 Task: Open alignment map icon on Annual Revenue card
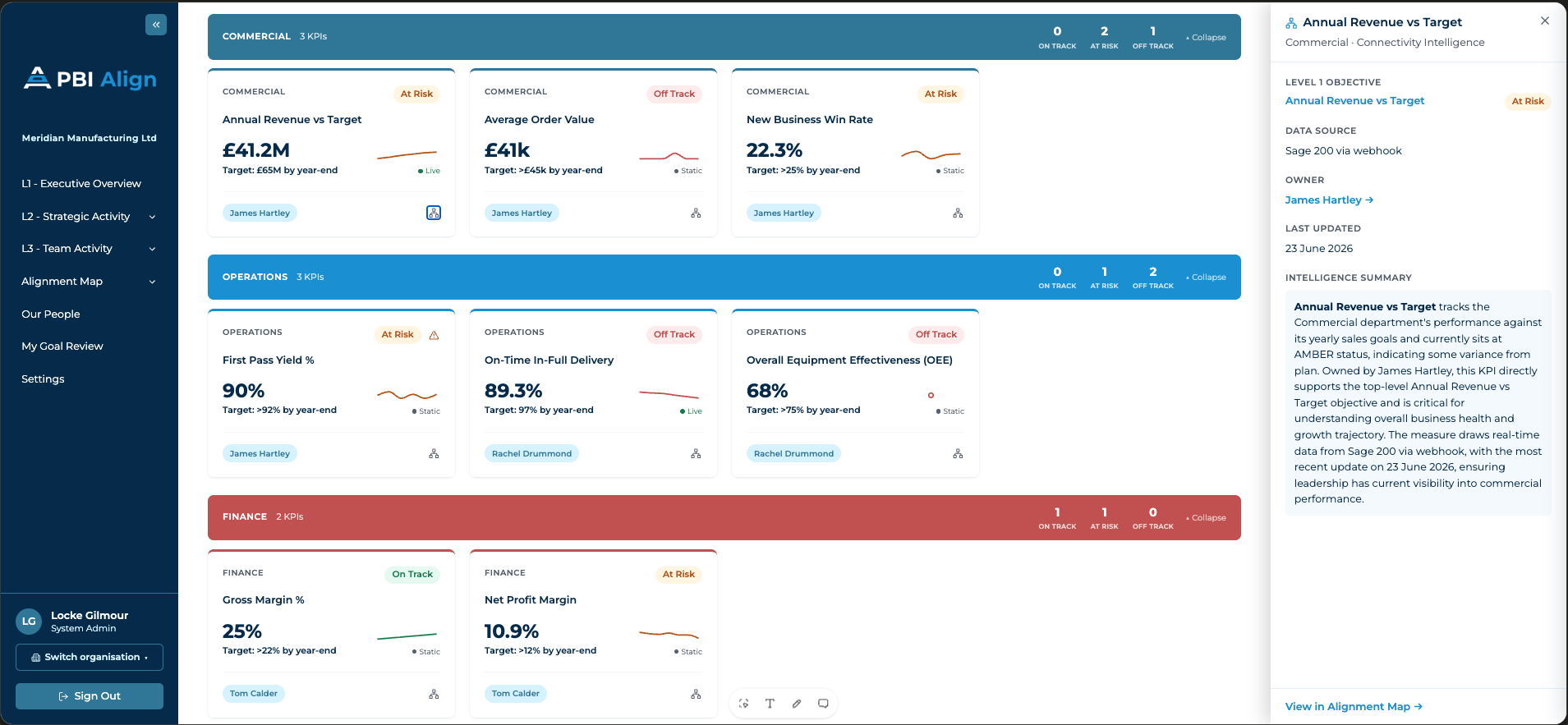pos(434,213)
